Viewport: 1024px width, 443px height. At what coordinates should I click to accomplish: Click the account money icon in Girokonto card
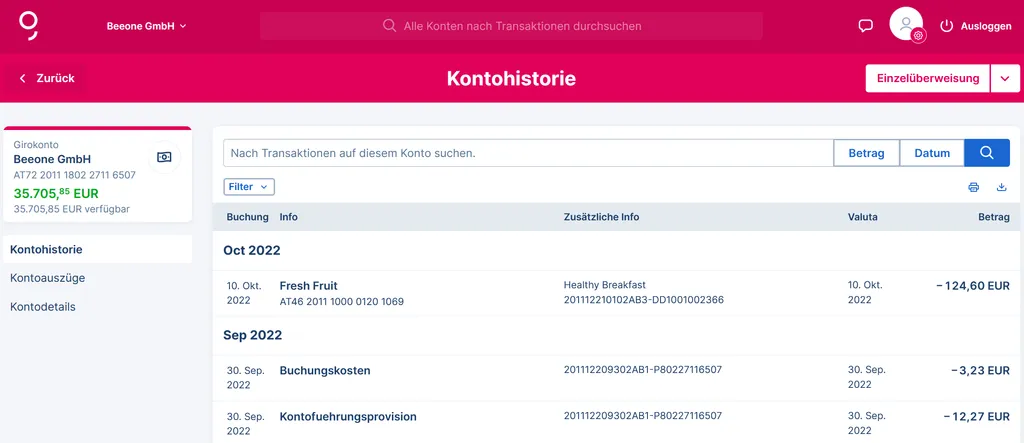tap(165, 157)
